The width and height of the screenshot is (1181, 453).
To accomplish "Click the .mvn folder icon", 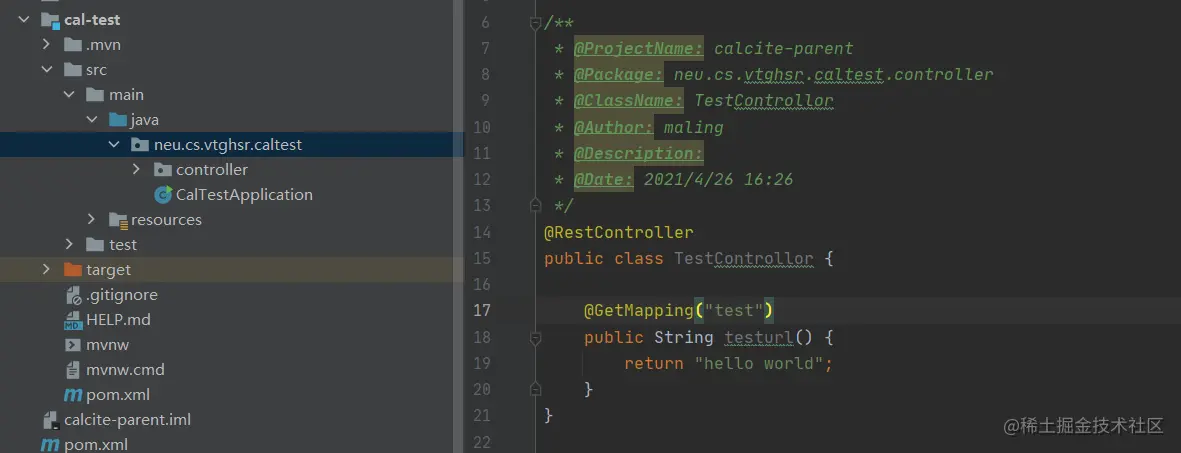I will [73, 44].
